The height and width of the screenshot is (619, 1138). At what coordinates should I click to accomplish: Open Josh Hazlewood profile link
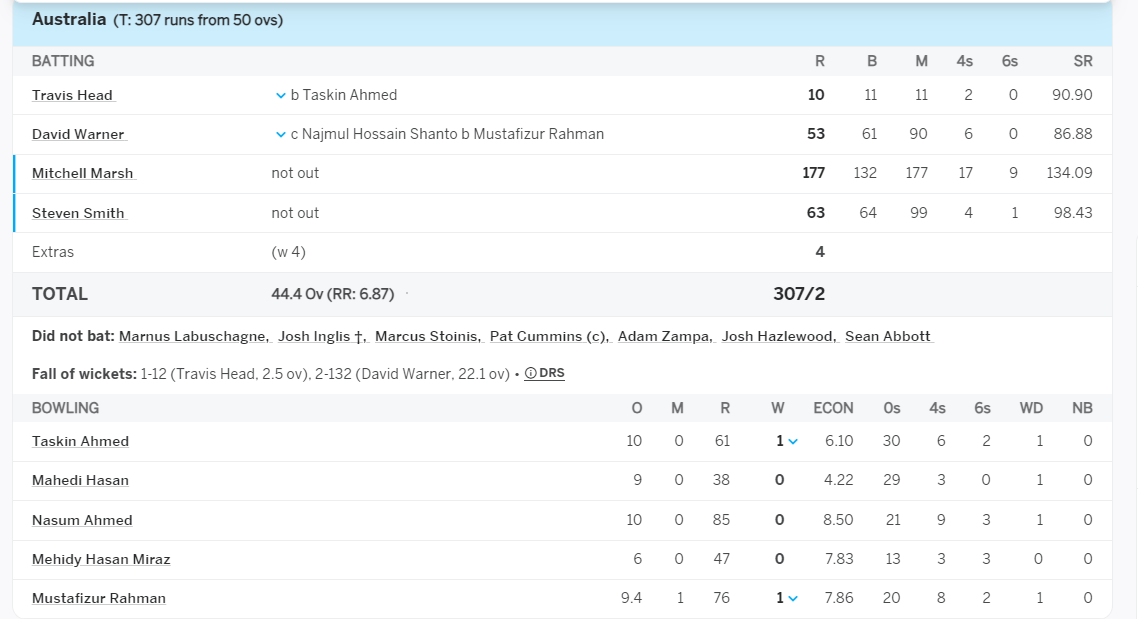click(x=779, y=336)
